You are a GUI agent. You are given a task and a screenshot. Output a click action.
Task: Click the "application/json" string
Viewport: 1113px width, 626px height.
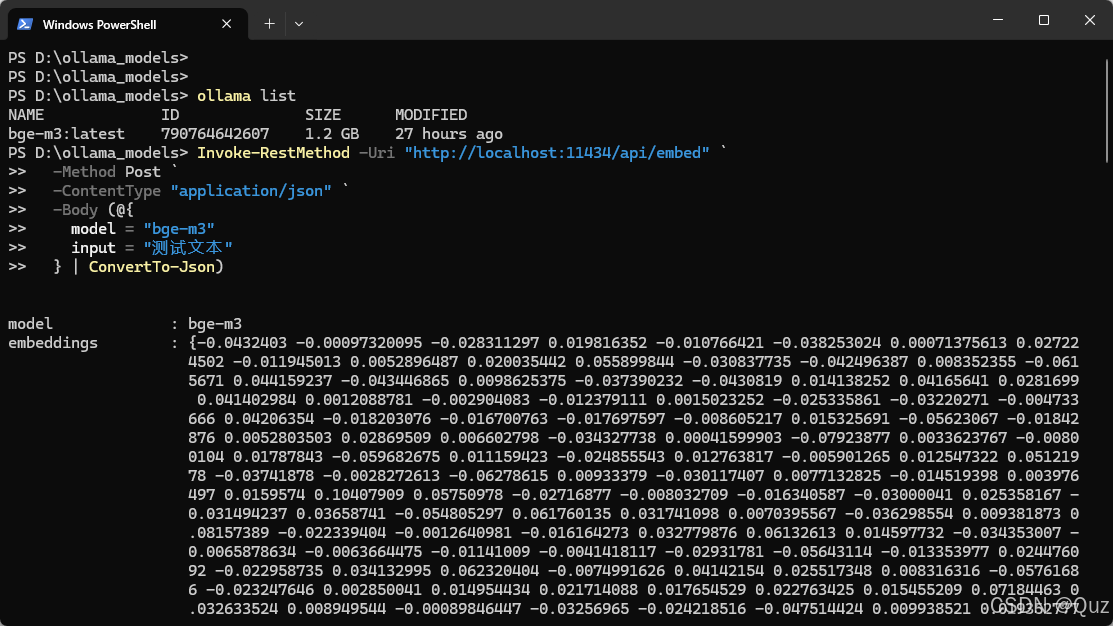(251, 191)
